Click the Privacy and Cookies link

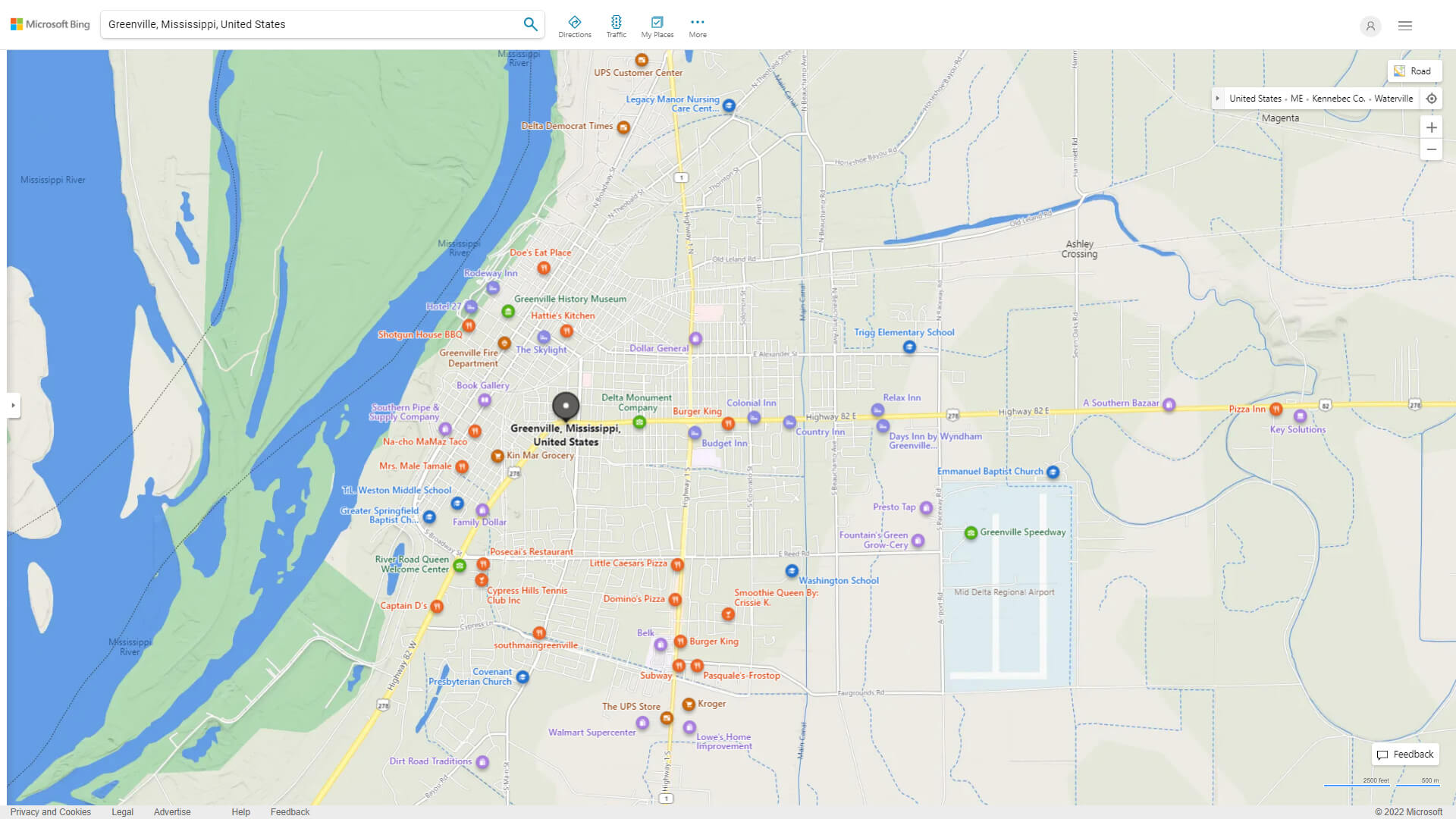(x=50, y=811)
